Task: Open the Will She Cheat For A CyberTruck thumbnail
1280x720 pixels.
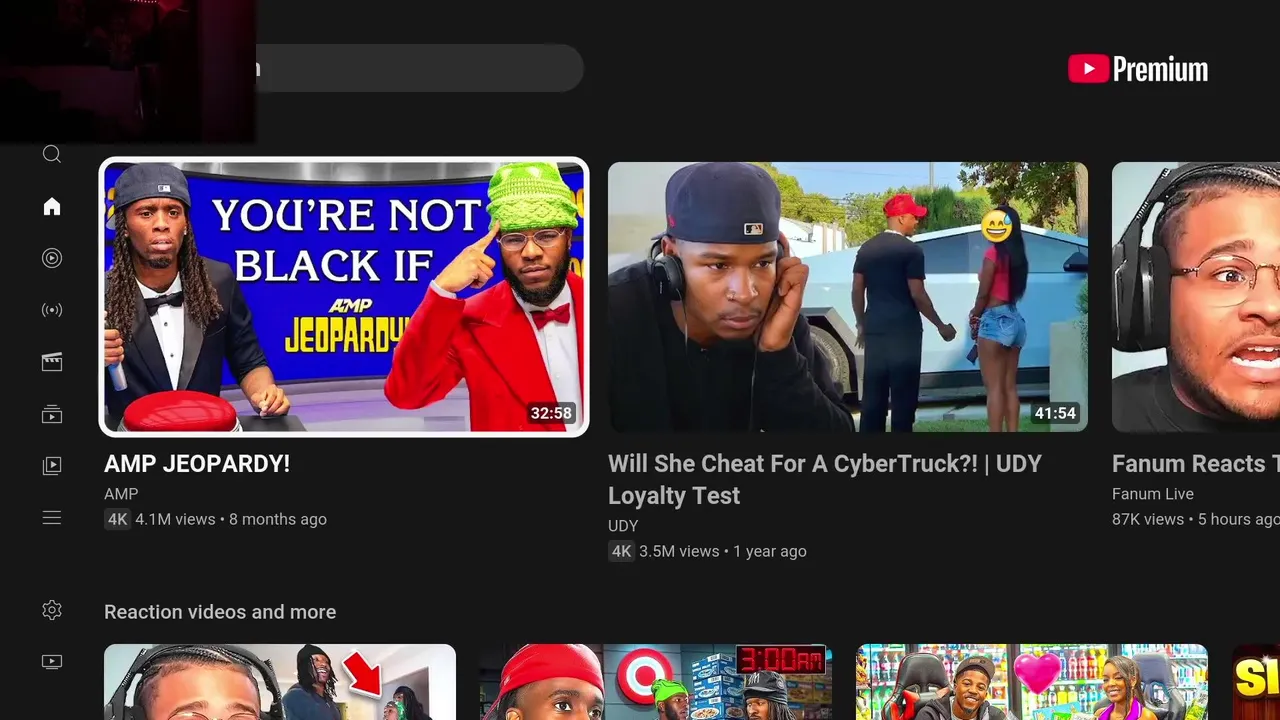Action: click(x=848, y=297)
